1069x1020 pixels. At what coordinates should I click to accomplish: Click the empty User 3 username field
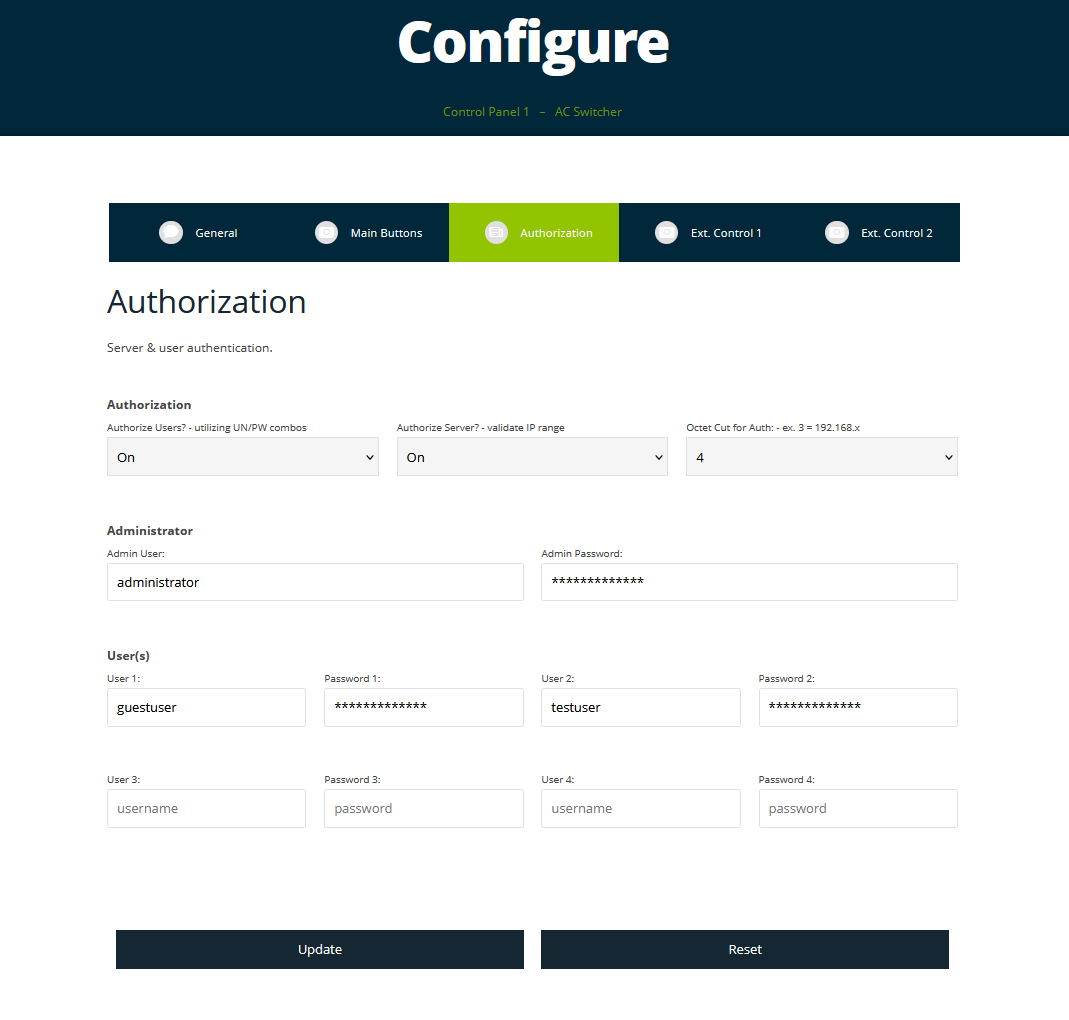(x=206, y=808)
